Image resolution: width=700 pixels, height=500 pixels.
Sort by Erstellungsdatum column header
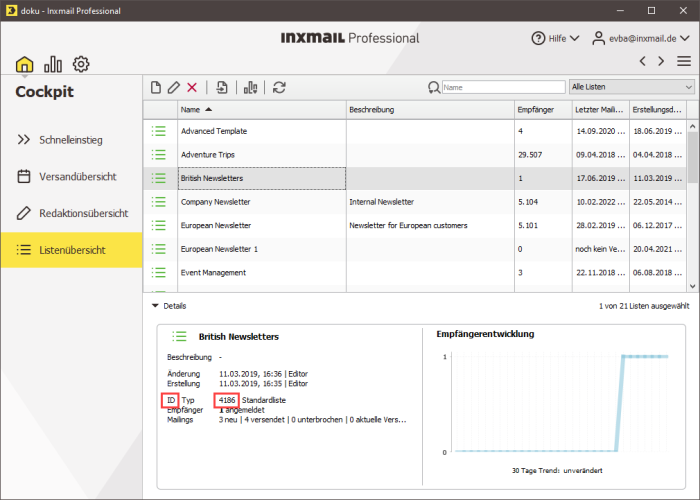point(657,109)
